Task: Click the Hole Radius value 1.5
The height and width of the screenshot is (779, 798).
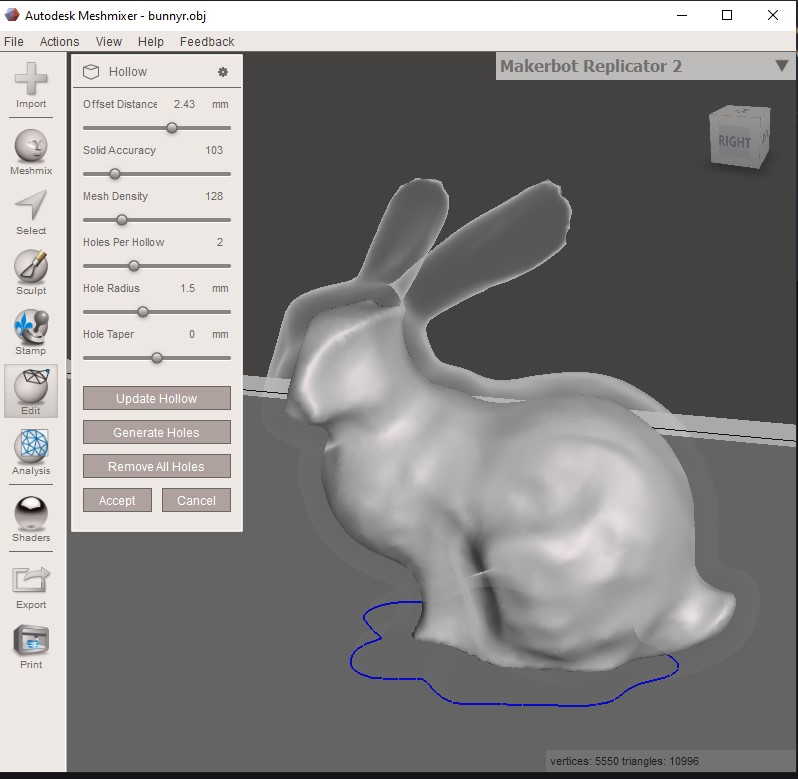Action: [187, 288]
